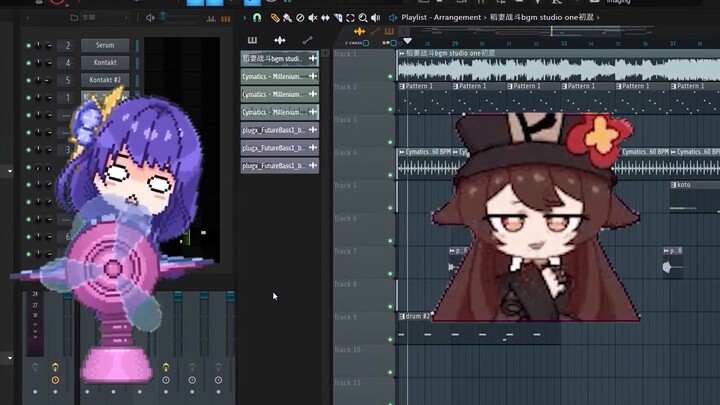The width and height of the screenshot is (720, 405).
Task: Mute the Kontakt channel via green LED
Action: (28, 63)
